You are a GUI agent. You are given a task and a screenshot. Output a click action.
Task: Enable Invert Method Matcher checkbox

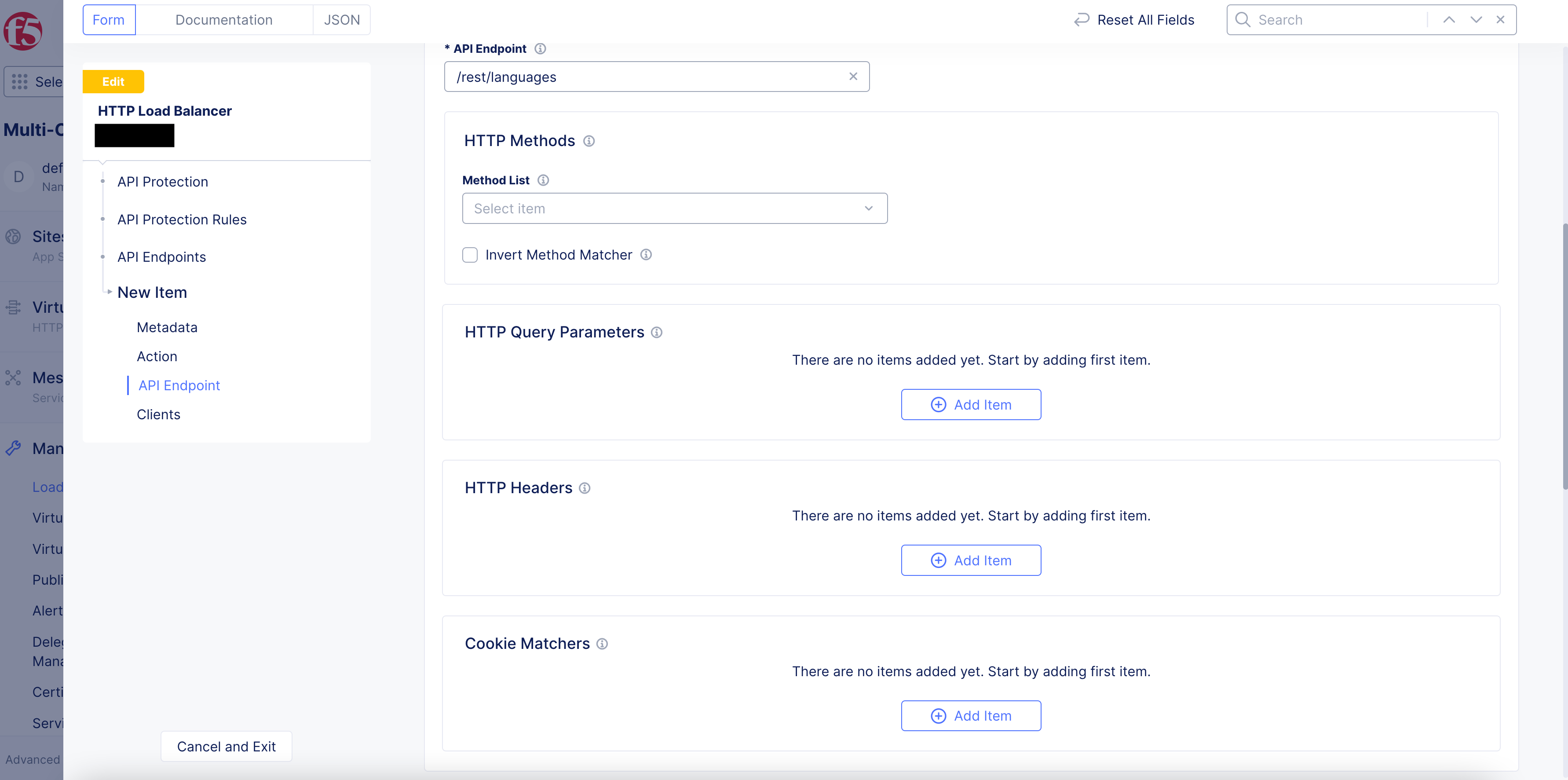pos(470,255)
